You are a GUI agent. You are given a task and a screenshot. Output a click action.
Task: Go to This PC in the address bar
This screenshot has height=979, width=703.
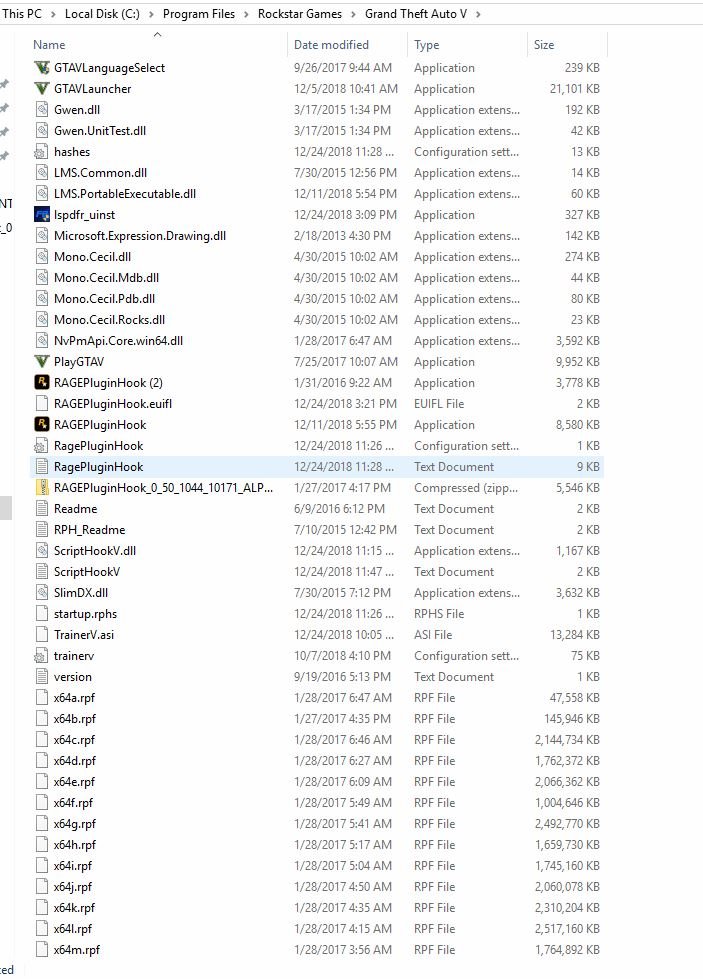pyautogui.click(x=22, y=14)
